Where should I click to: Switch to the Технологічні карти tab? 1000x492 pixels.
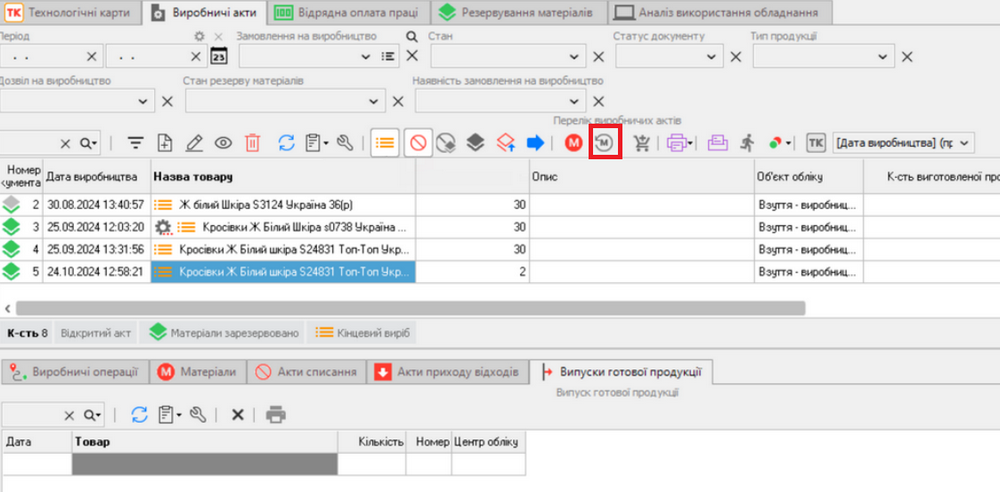(71, 13)
